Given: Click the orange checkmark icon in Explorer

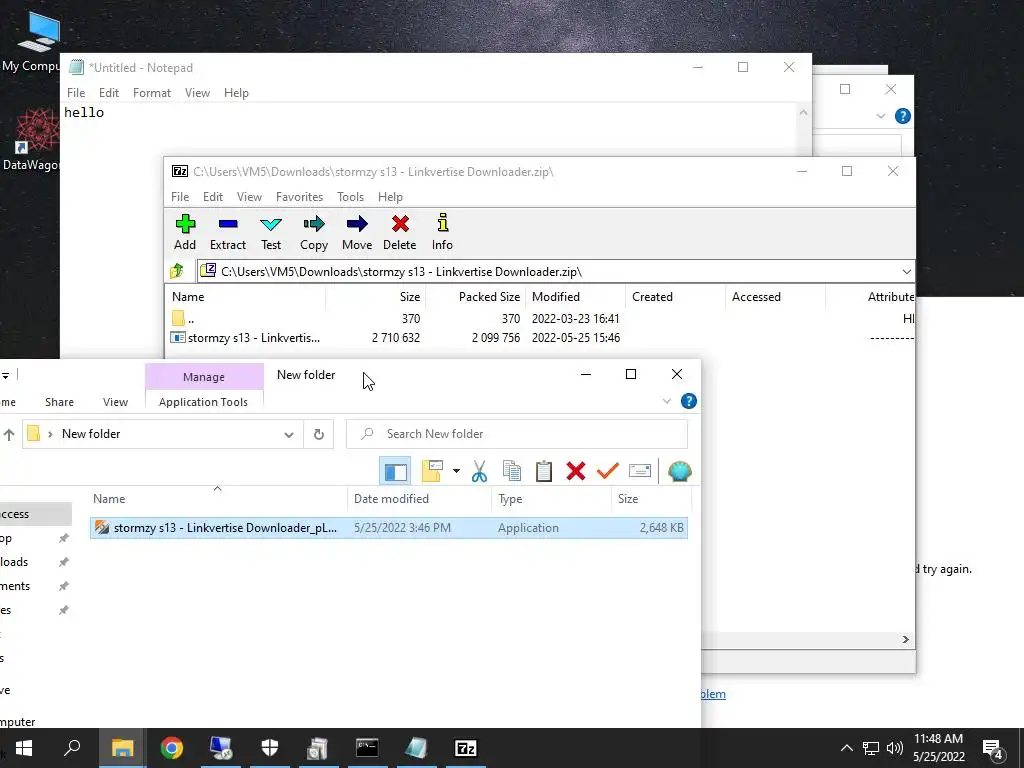Looking at the screenshot, I should (607, 472).
